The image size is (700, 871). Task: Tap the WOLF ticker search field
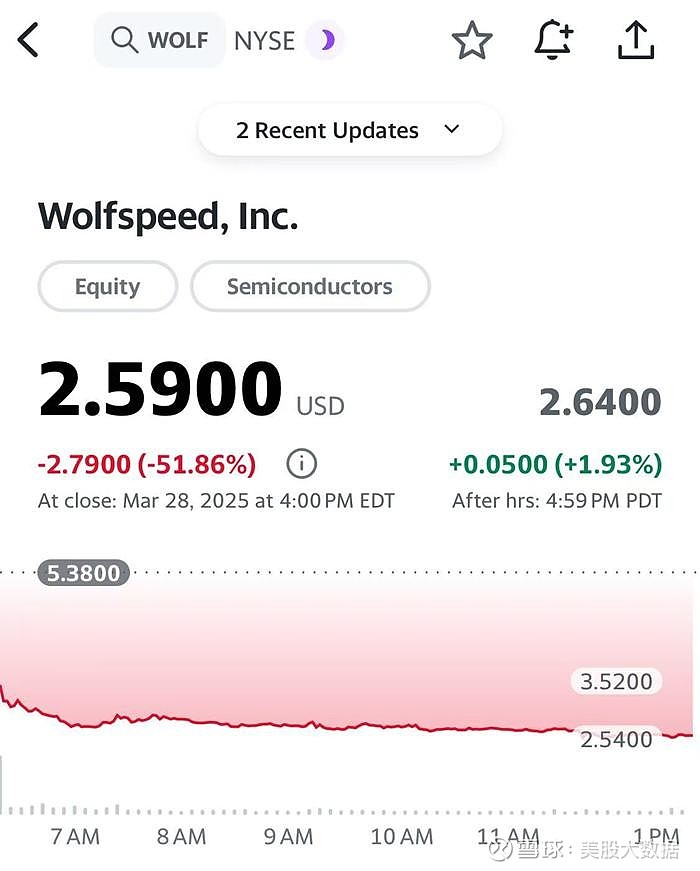pyautogui.click(x=177, y=41)
